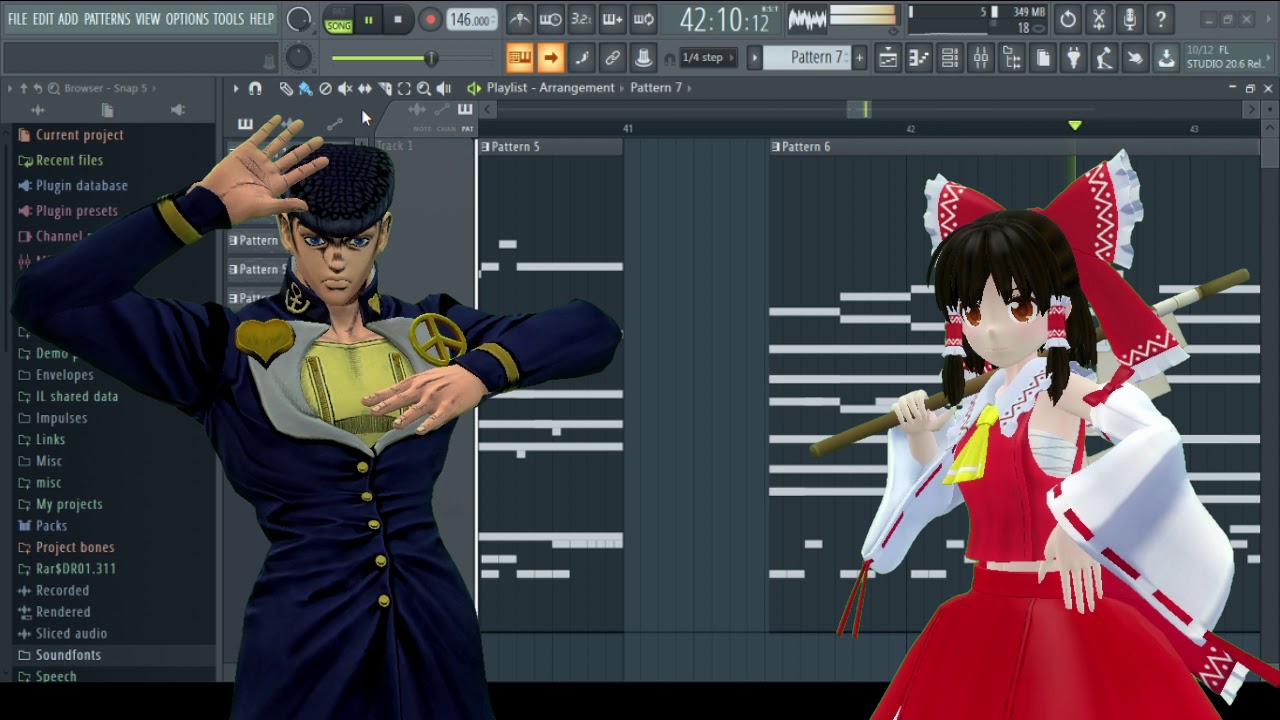Open the 1/4 step snap dropdown
This screenshot has width=1280, height=720.
point(707,58)
